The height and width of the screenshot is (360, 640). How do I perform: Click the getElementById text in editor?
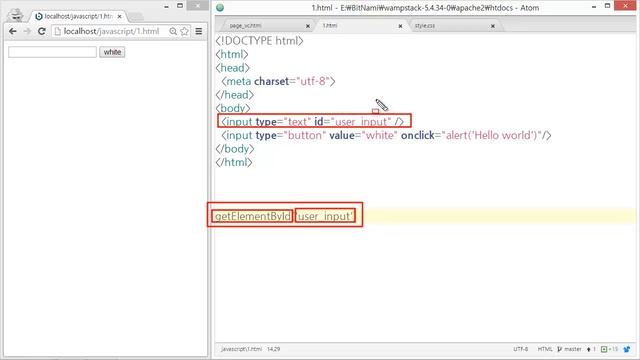coord(252,216)
